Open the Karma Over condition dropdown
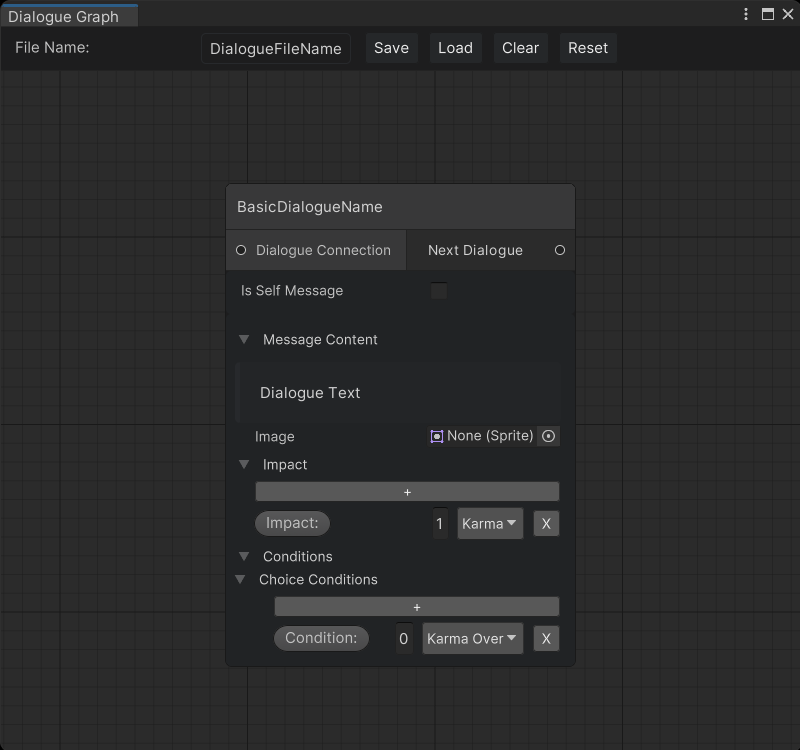Viewport: 800px width, 750px height. 472,639
